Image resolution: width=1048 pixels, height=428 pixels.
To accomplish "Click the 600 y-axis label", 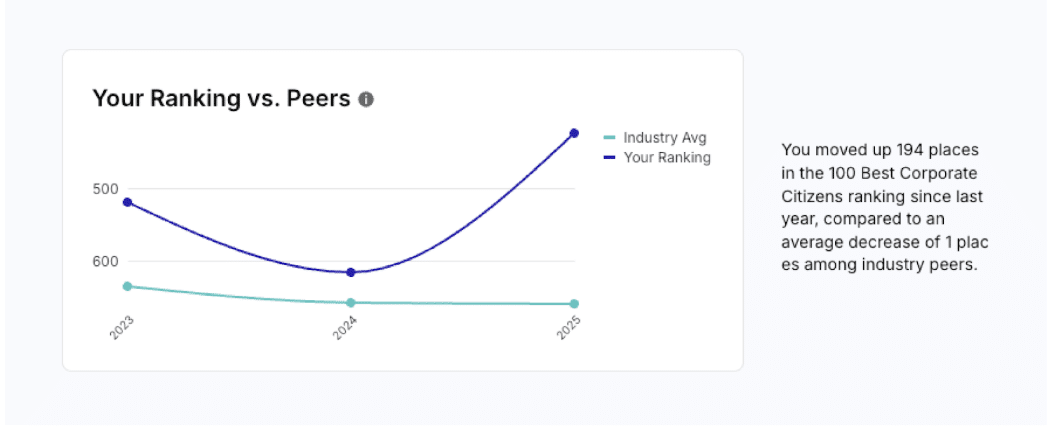I will 106,261.
